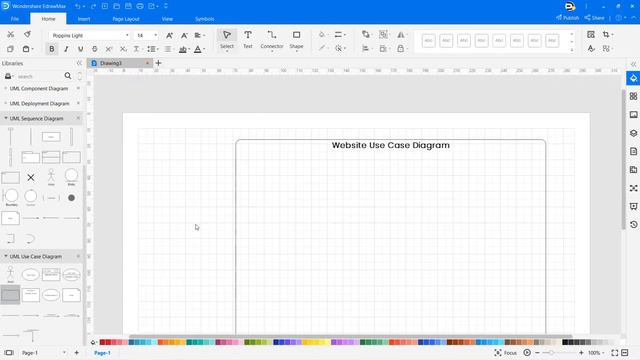Add a new document tab with plus
The width and height of the screenshot is (640, 360).
158,63
